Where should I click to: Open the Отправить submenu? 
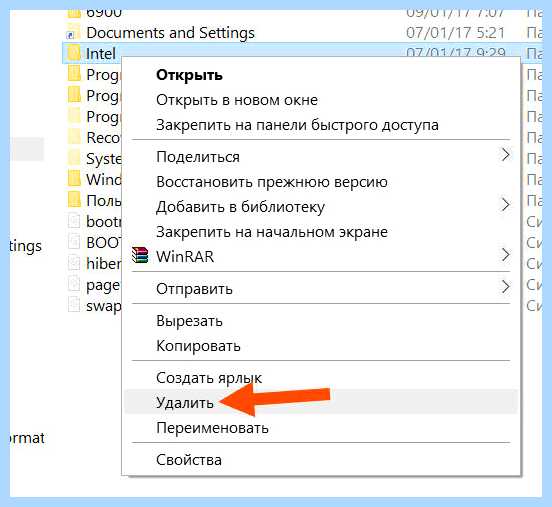[x=321, y=288]
